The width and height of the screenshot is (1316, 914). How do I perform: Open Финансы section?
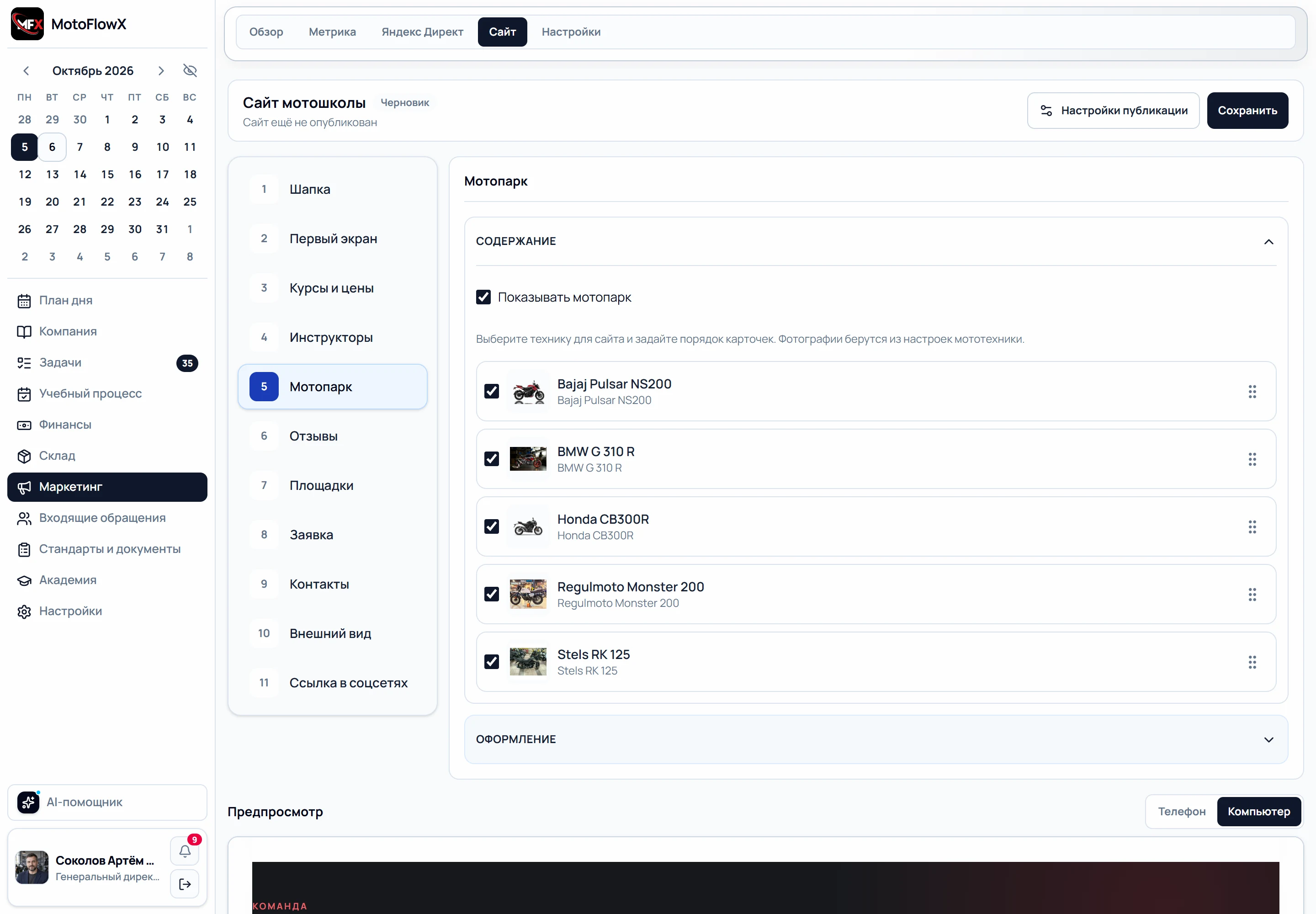coord(107,425)
